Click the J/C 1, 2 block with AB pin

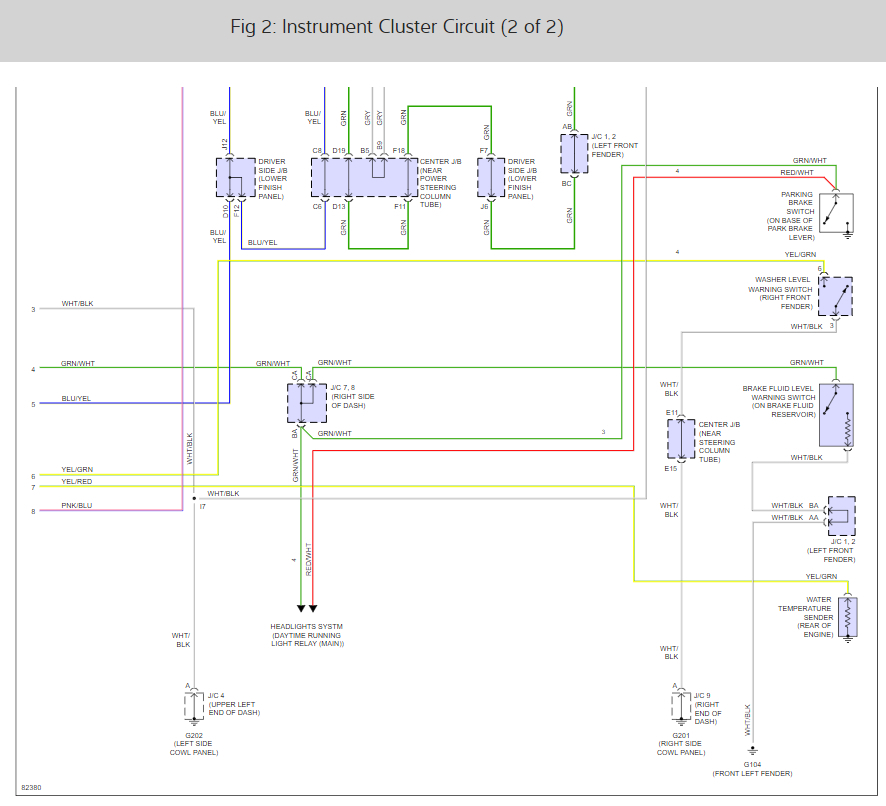tap(574, 154)
